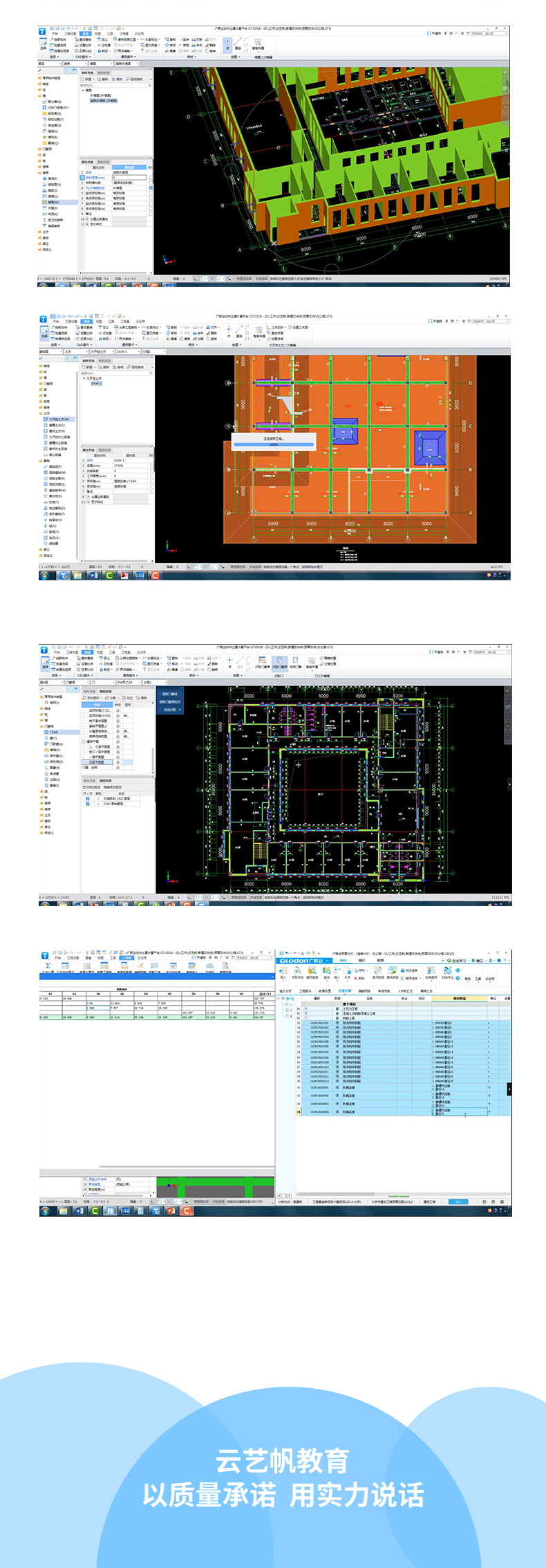546x1568 pixels.
Task: Open the 报表 tab in Glodon pricing window
Action: tap(380, 961)
